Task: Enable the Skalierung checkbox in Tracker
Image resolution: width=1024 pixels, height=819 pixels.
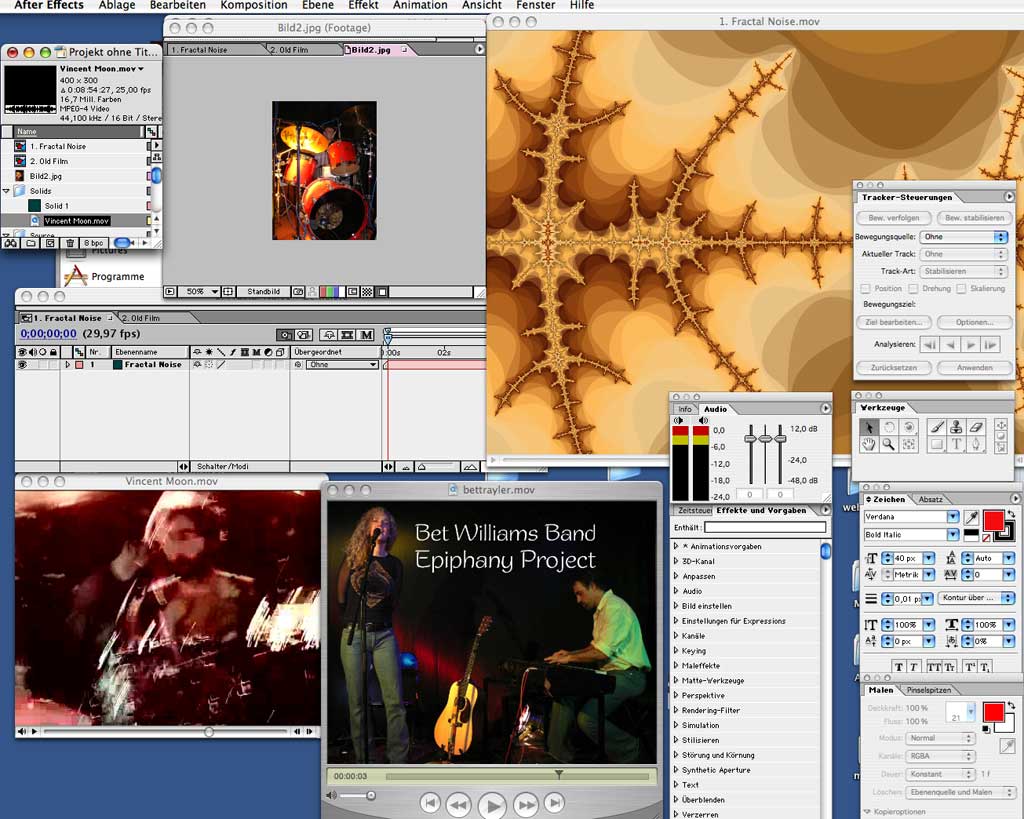Action: 961,289
